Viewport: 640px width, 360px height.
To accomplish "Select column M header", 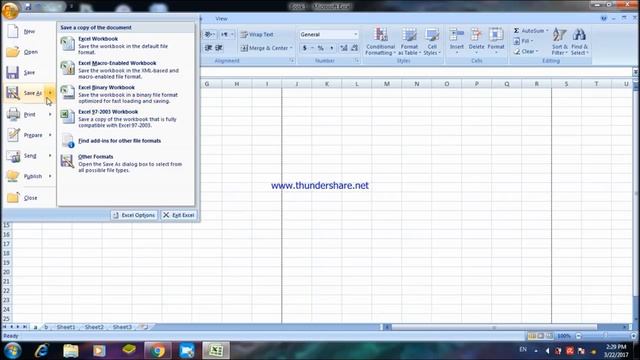I will tap(387, 84).
